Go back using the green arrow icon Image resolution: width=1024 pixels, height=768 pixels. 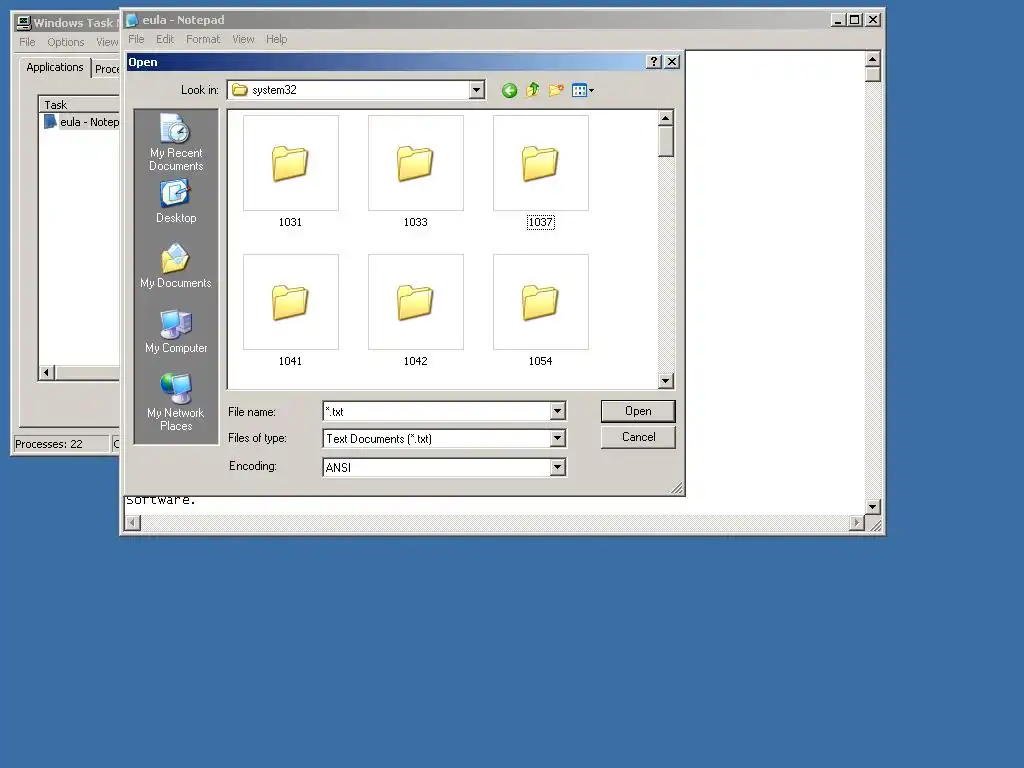click(x=509, y=90)
